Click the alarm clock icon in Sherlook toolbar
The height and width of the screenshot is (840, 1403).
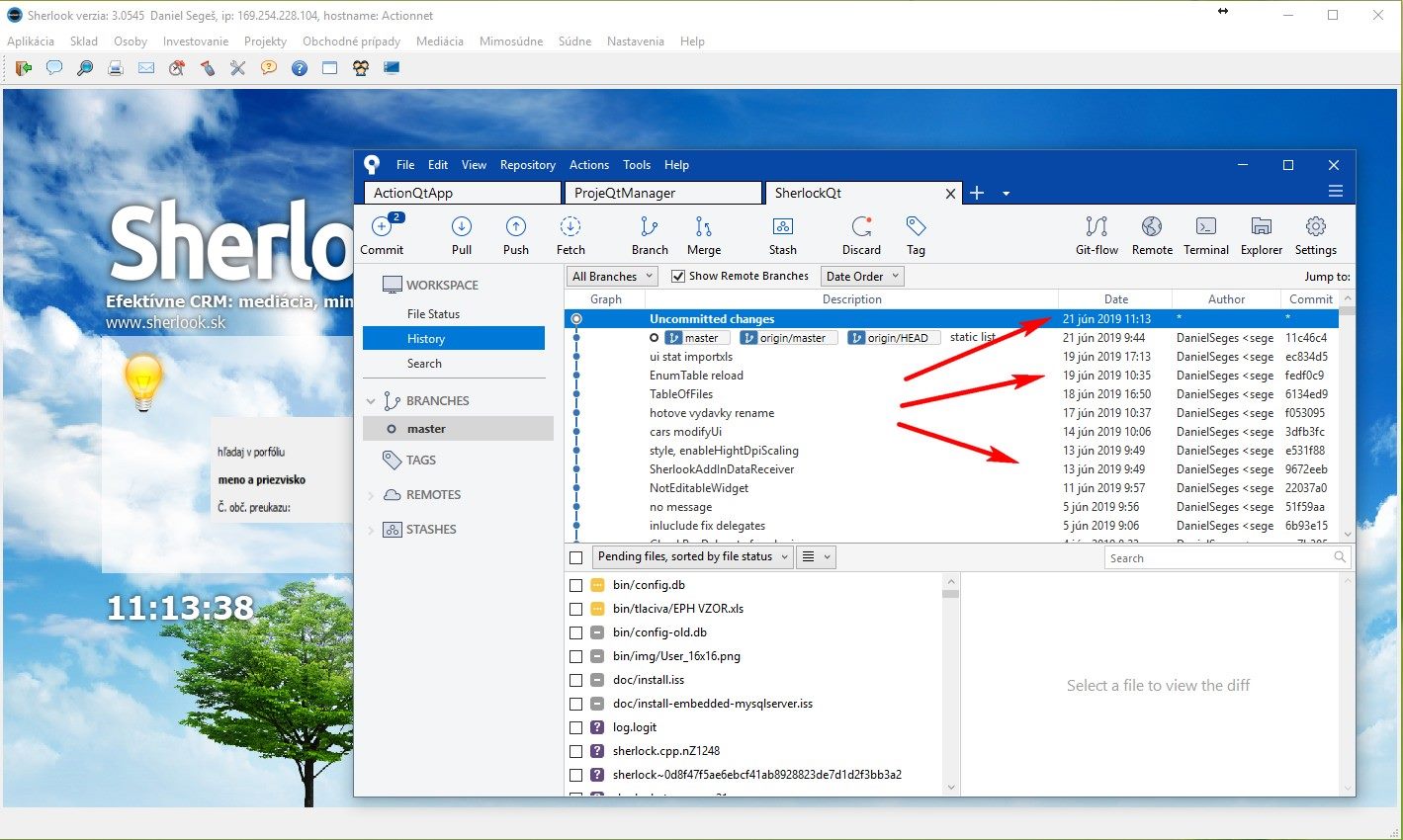177,68
